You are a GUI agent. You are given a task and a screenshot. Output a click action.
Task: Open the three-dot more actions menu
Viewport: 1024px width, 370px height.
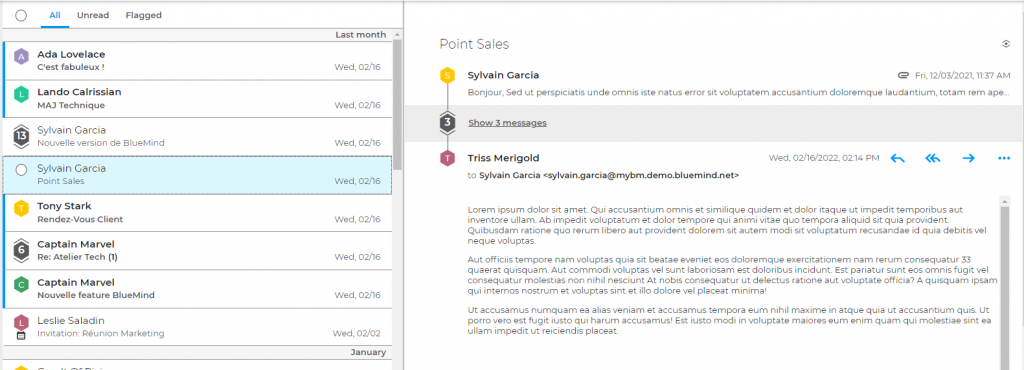[x=1004, y=158]
